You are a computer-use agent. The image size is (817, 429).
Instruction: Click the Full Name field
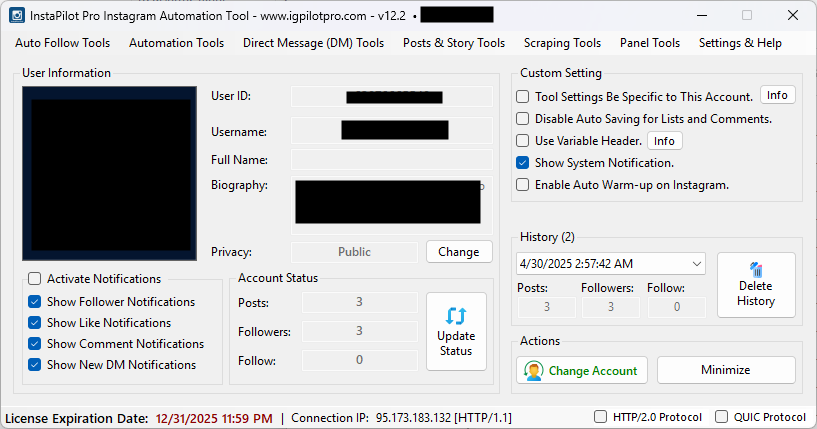392,160
